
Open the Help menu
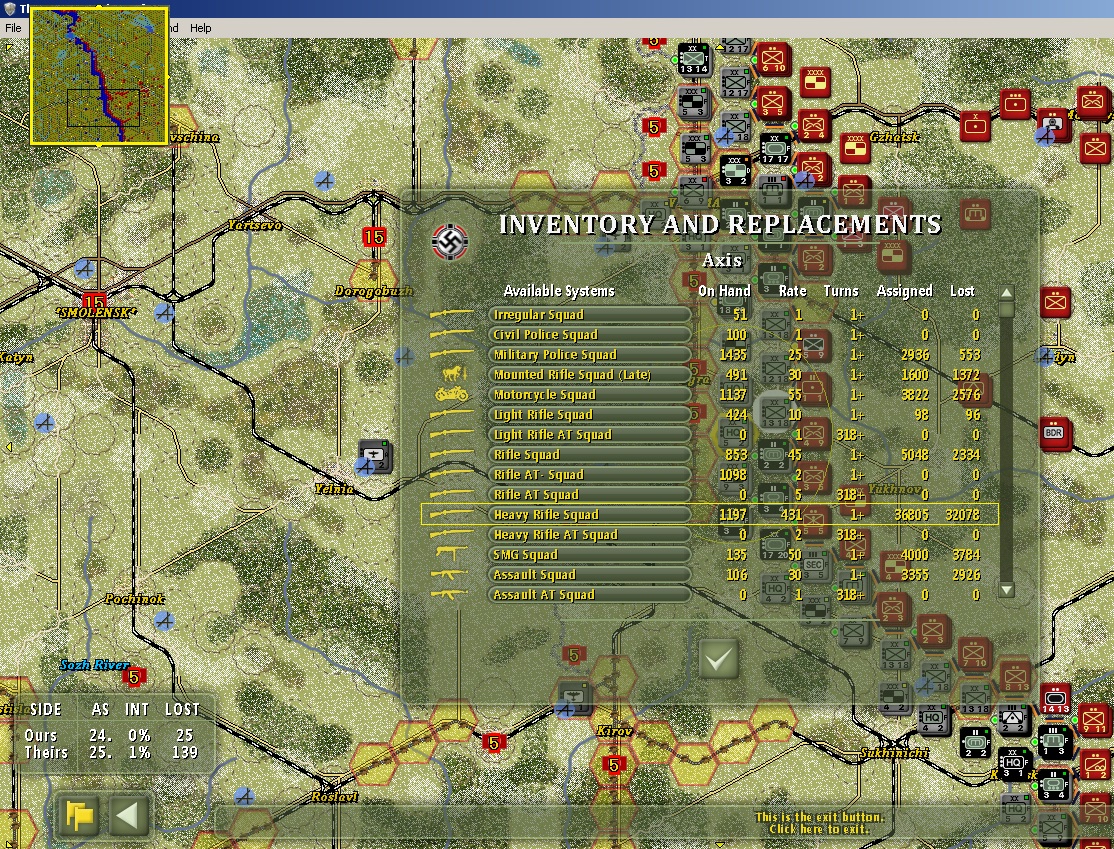(200, 28)
